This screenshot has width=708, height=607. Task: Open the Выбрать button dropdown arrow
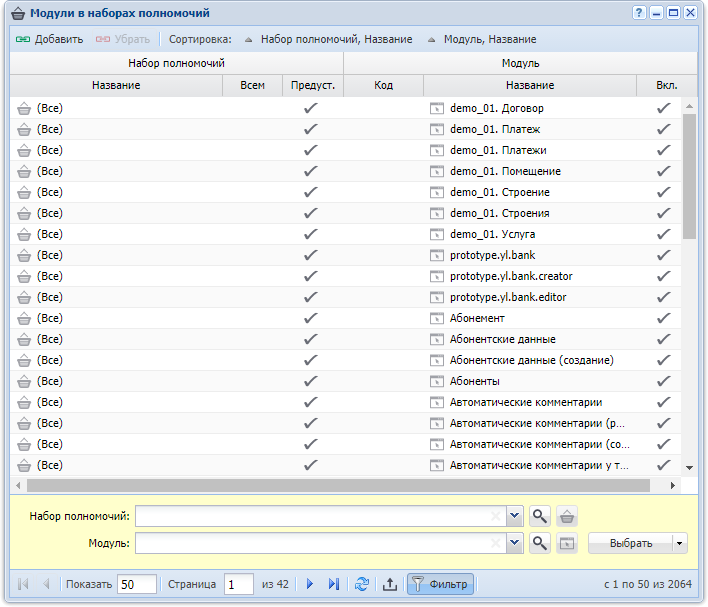tap(680, 543)
